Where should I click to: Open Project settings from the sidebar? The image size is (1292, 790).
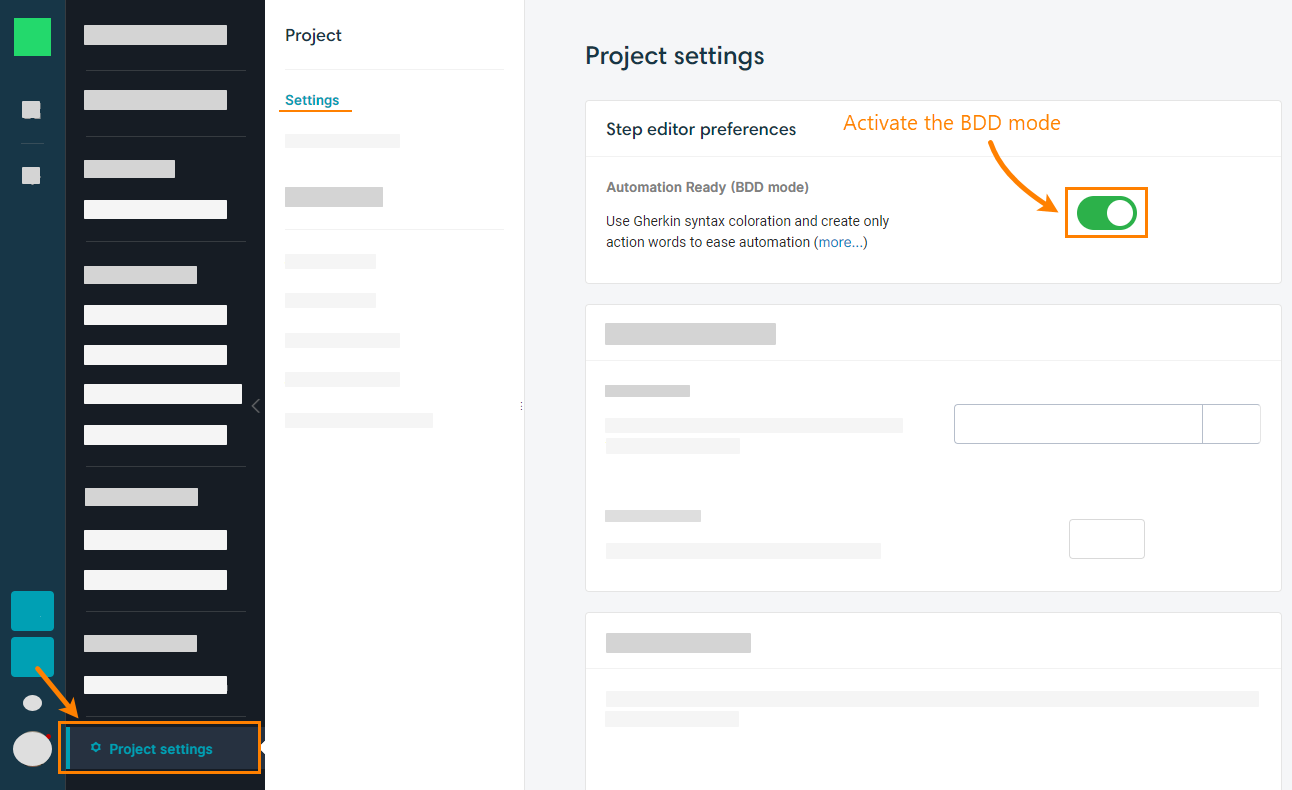(159, 748)
